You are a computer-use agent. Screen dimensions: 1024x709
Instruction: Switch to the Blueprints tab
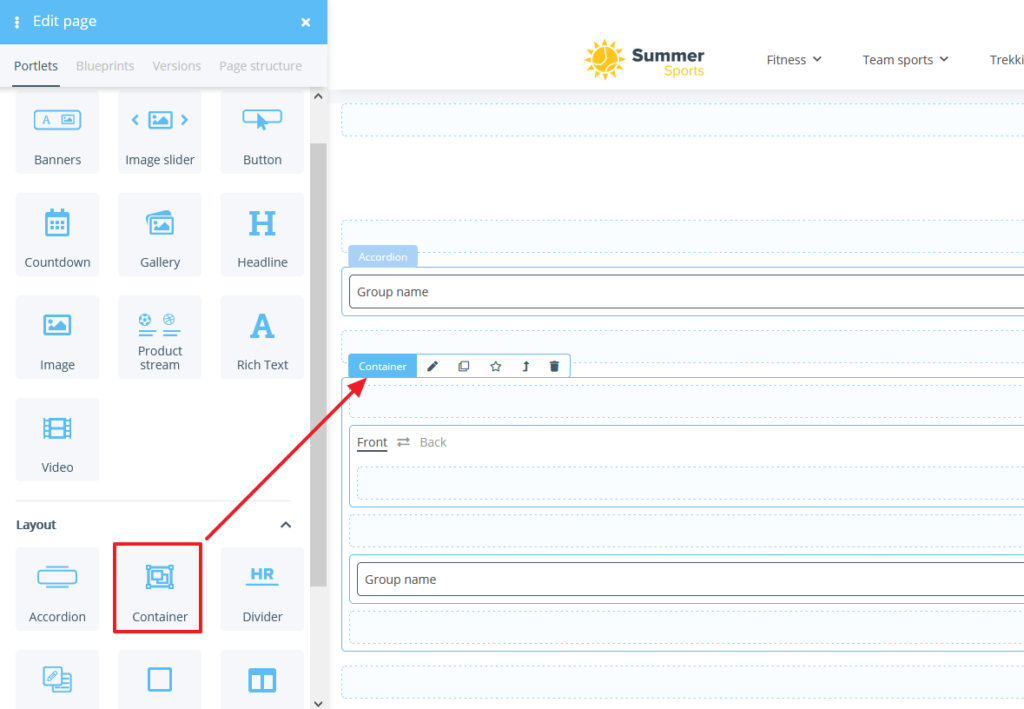pos(105,66)
